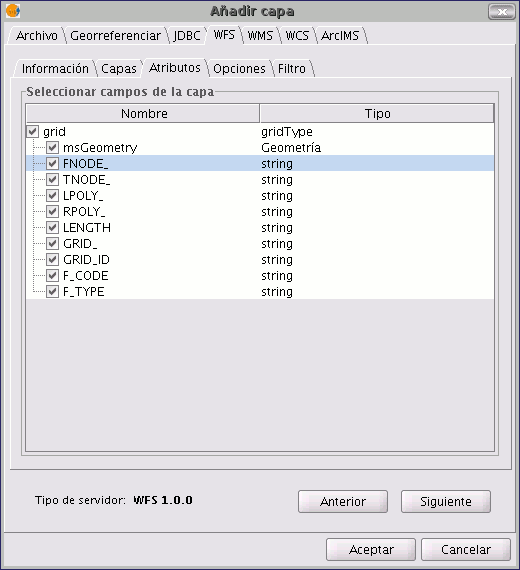Screen dimensions: 520x570
Task: Click the gvSIG application icon in title bar
Action: [x=13, y=11]
